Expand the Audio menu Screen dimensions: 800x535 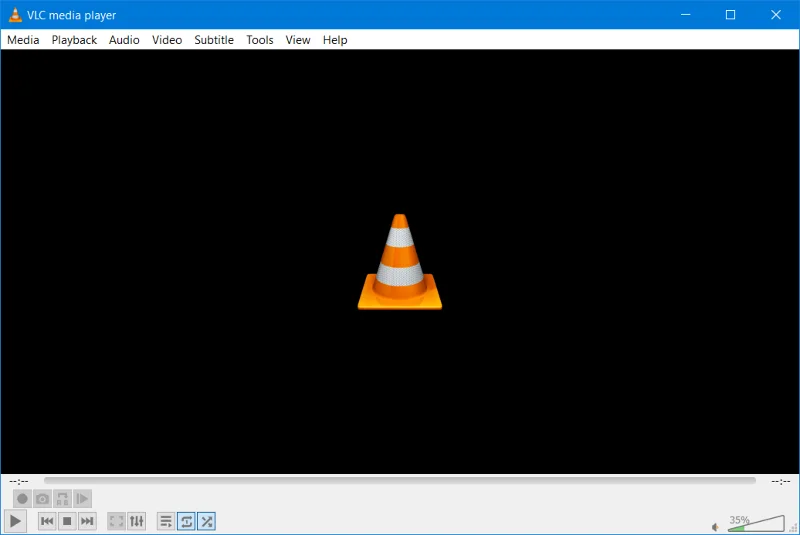[x=124, y=40]
